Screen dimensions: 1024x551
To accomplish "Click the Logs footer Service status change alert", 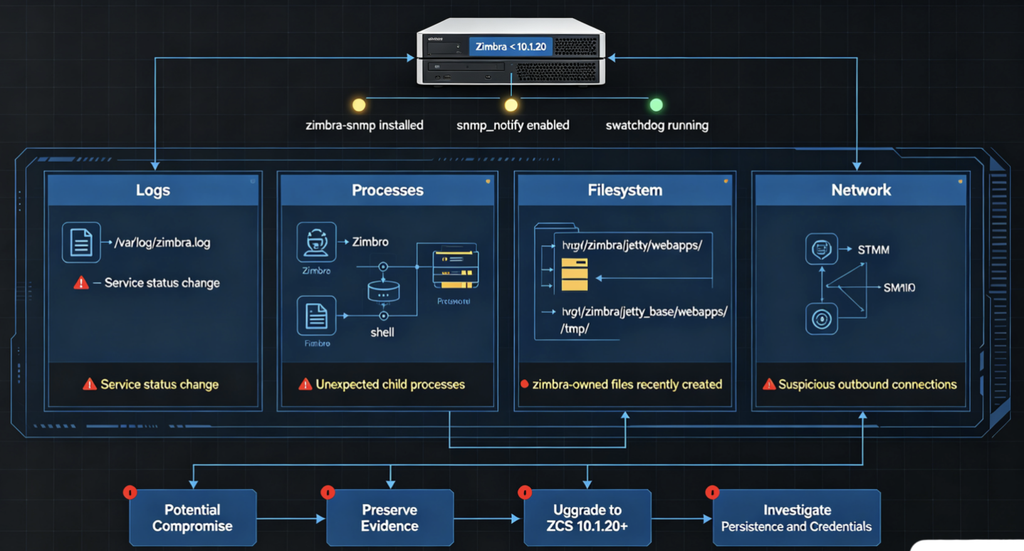I will pyautogui.click(x=159, y=385).
